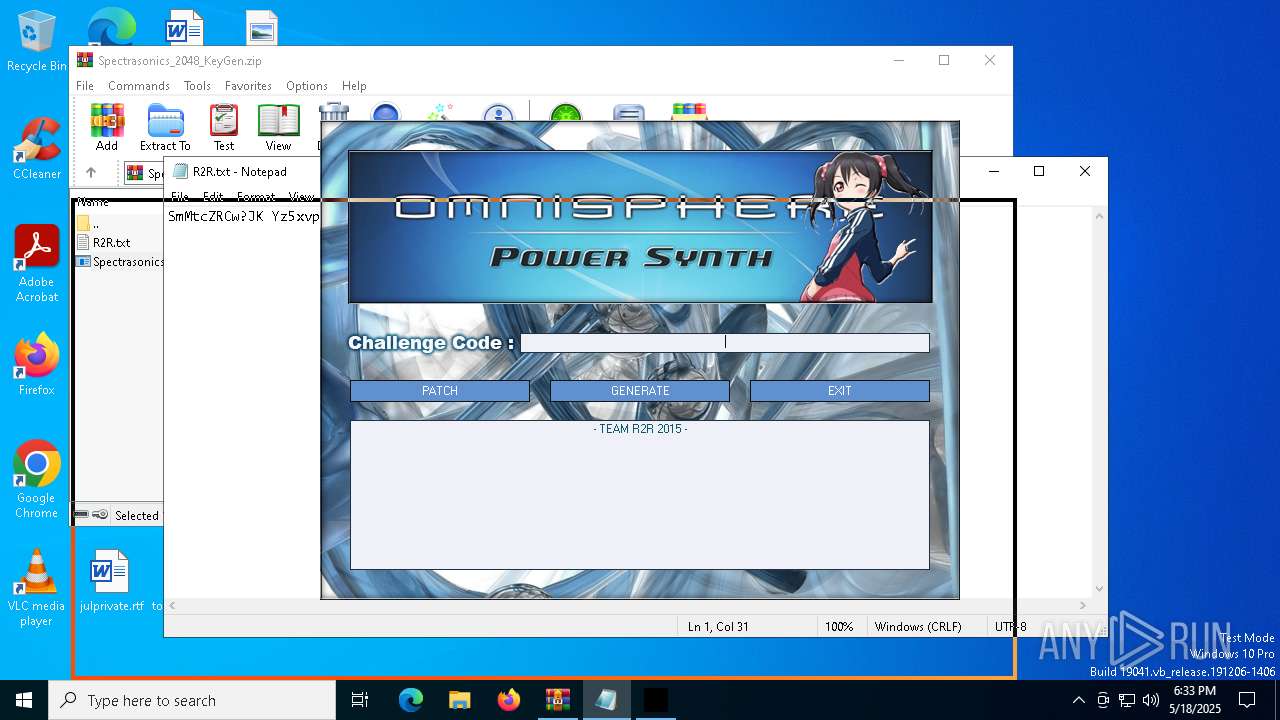Click the volume icon in system tray
The width and height of the screenshot is (1280, 720).
[x=1151, y=700]
